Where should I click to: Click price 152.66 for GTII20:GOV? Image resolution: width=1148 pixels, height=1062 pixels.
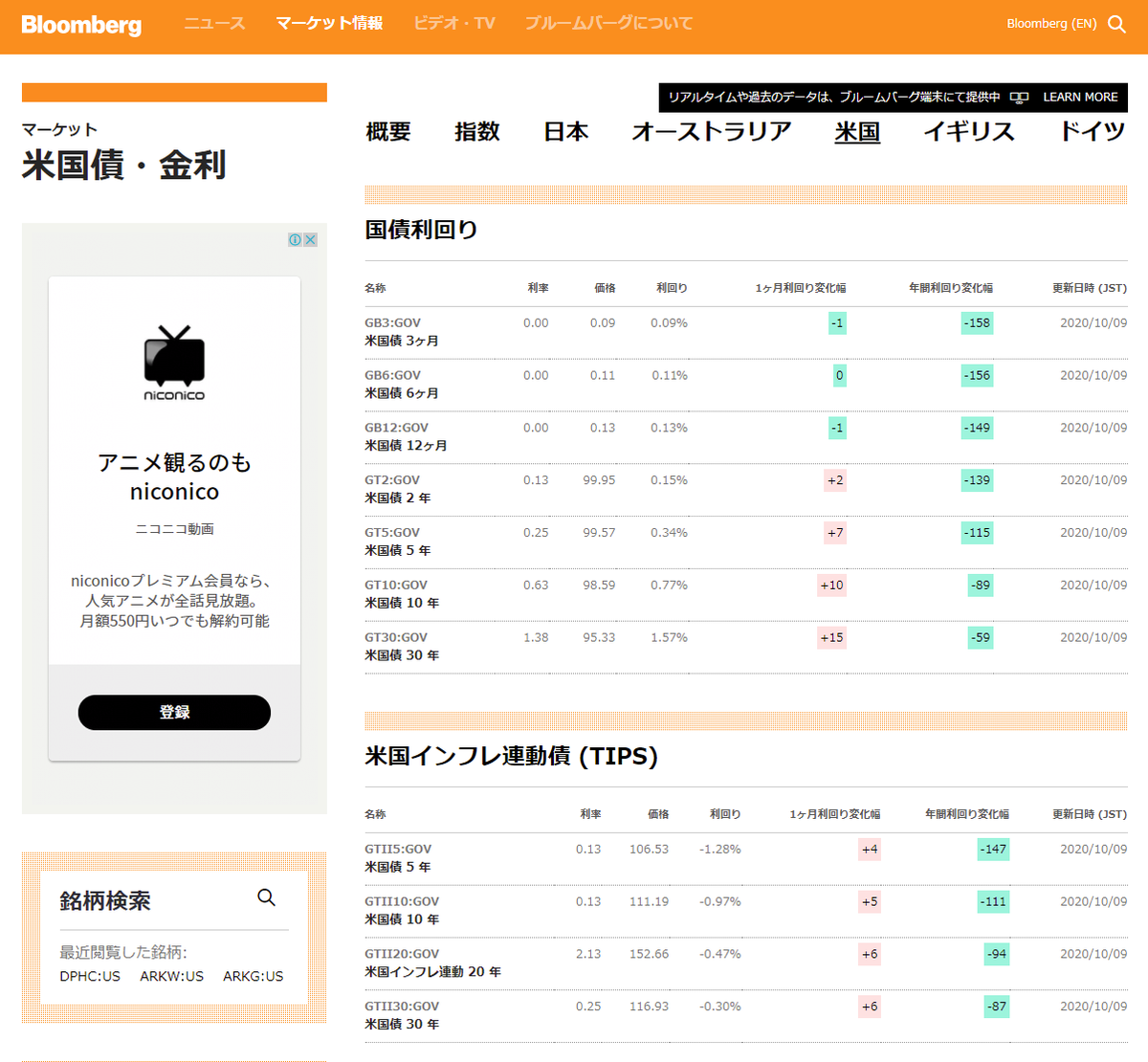(649, 955)
